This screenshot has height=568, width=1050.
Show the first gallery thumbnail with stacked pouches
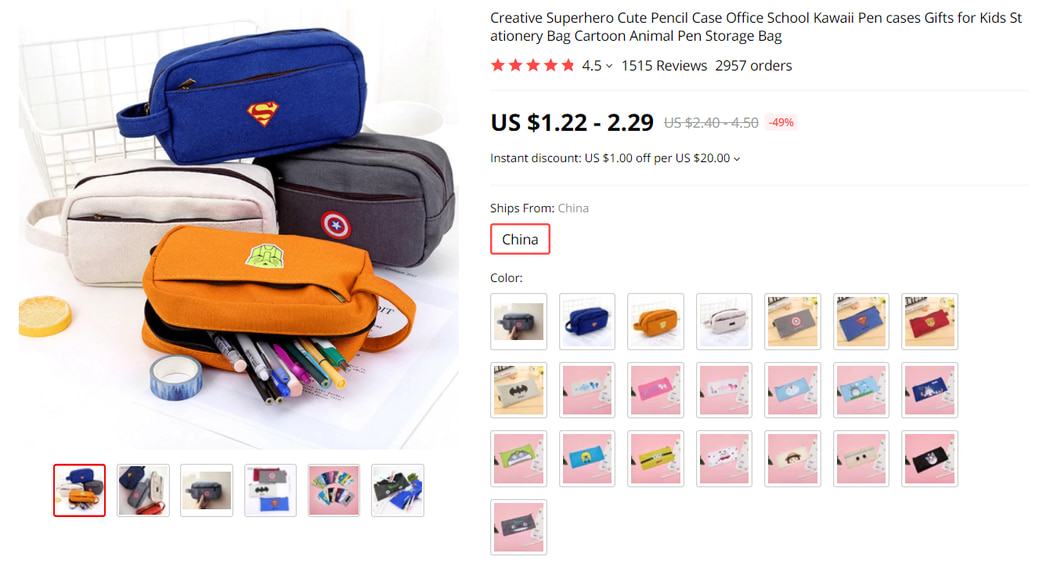pos(80,490)
